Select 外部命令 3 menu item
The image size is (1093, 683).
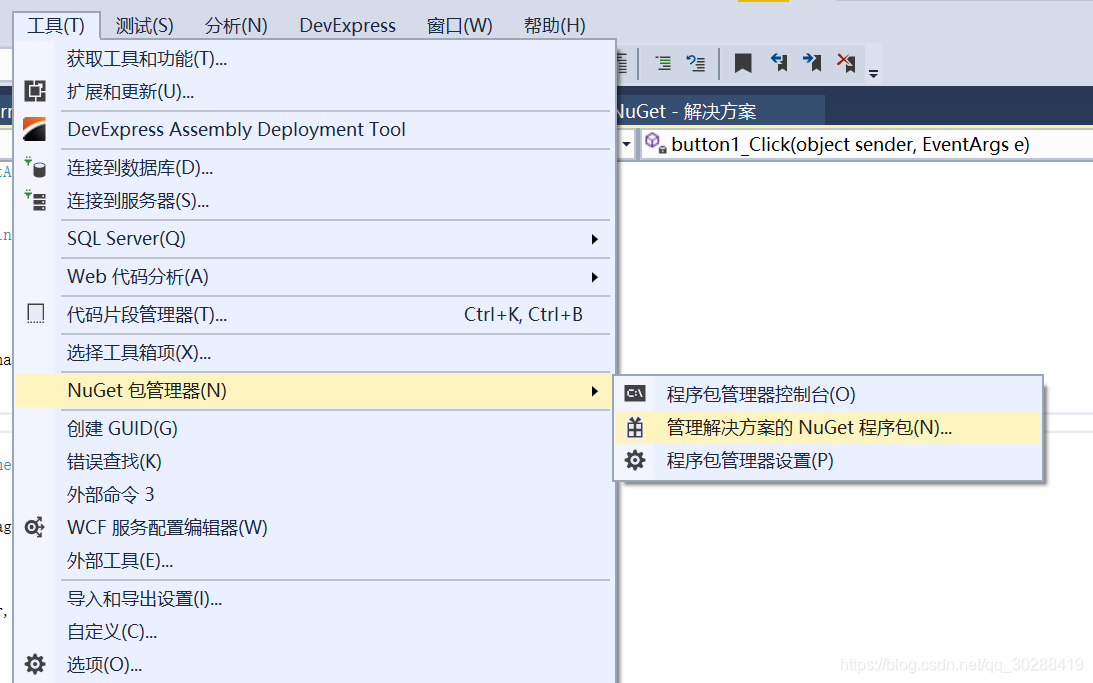coord(314,495)
